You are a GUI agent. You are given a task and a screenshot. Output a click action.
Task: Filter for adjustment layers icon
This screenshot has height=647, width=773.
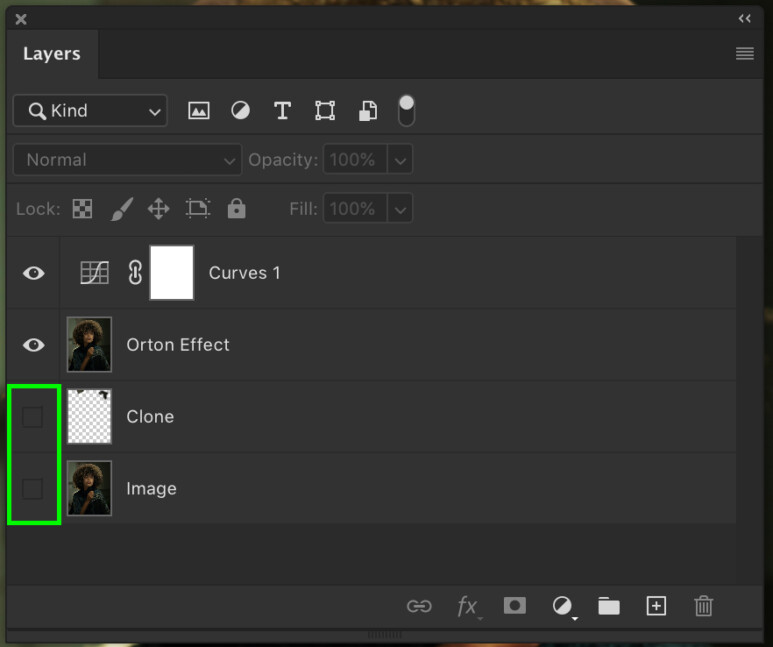point(240,111)
